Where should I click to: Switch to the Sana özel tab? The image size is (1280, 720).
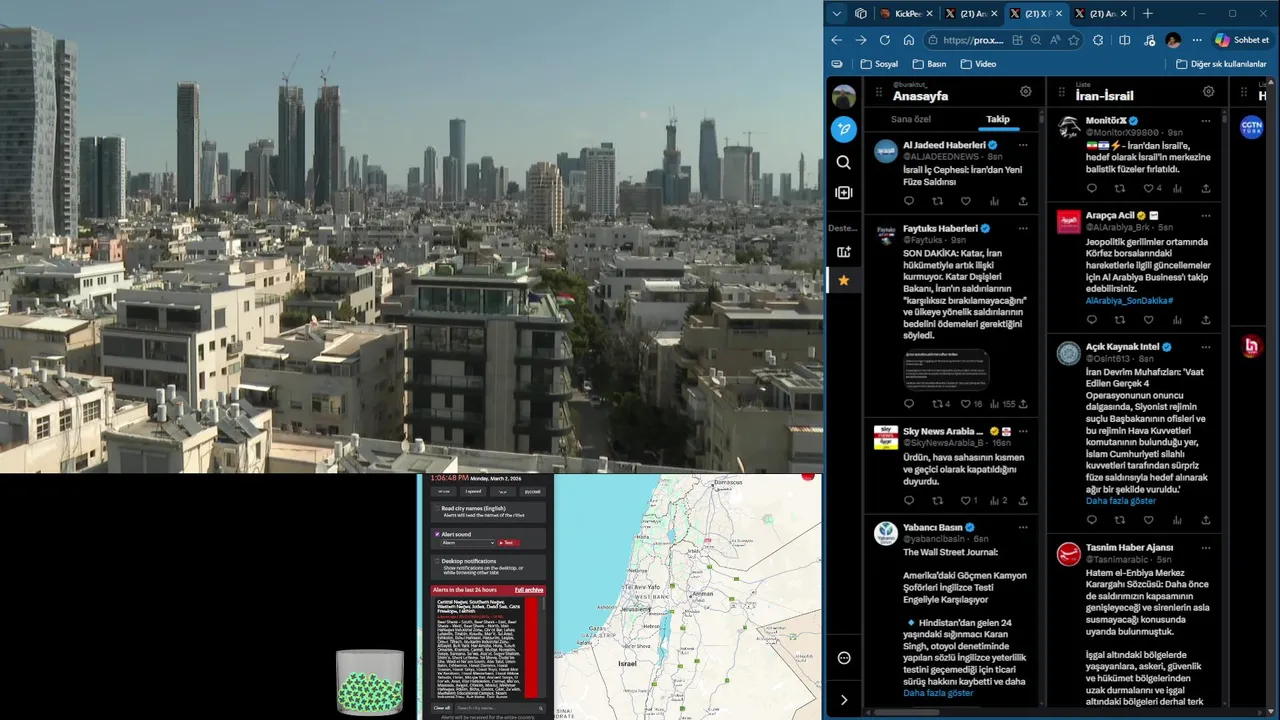911,119
